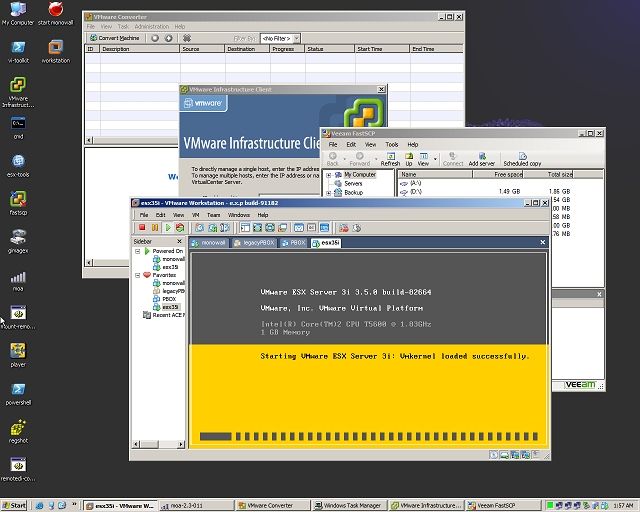Open the start monowall desktop icon
Image resolution: width=640 pixels, height=512 pixels.
56,13
